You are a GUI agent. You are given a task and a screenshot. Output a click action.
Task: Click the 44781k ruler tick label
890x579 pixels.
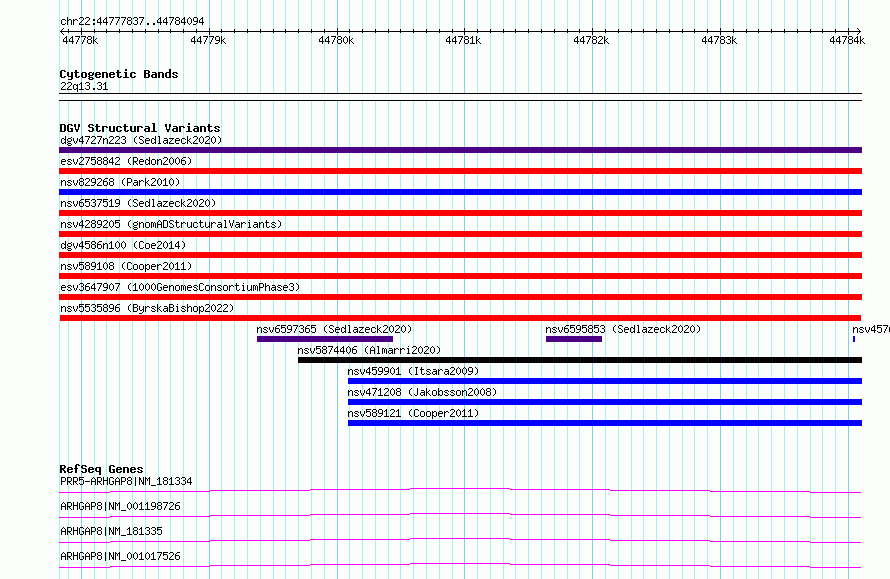pos(463,40)
